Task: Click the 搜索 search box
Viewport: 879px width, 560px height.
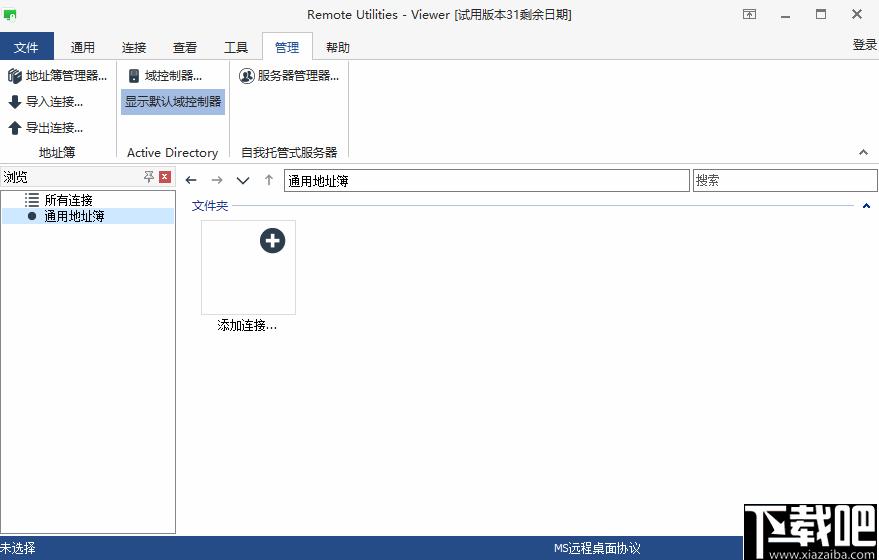Action: (785, 181)
